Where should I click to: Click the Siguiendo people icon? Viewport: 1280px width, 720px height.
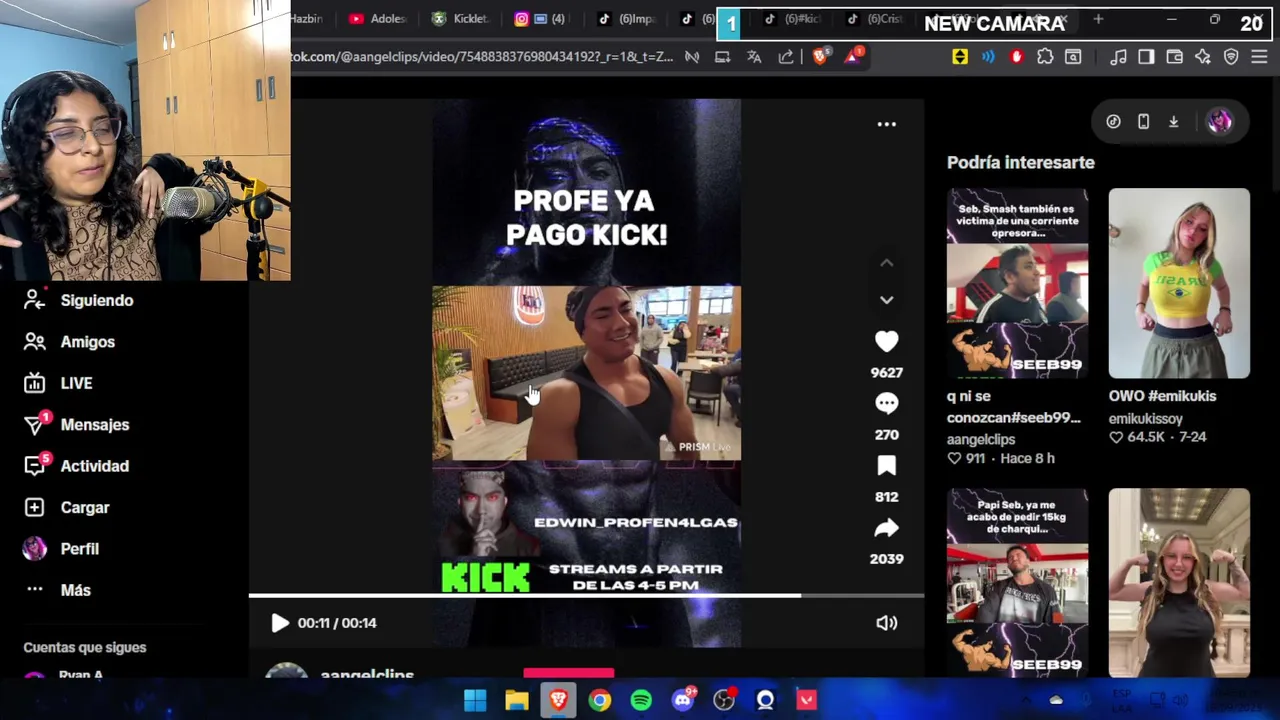(35, 300)
